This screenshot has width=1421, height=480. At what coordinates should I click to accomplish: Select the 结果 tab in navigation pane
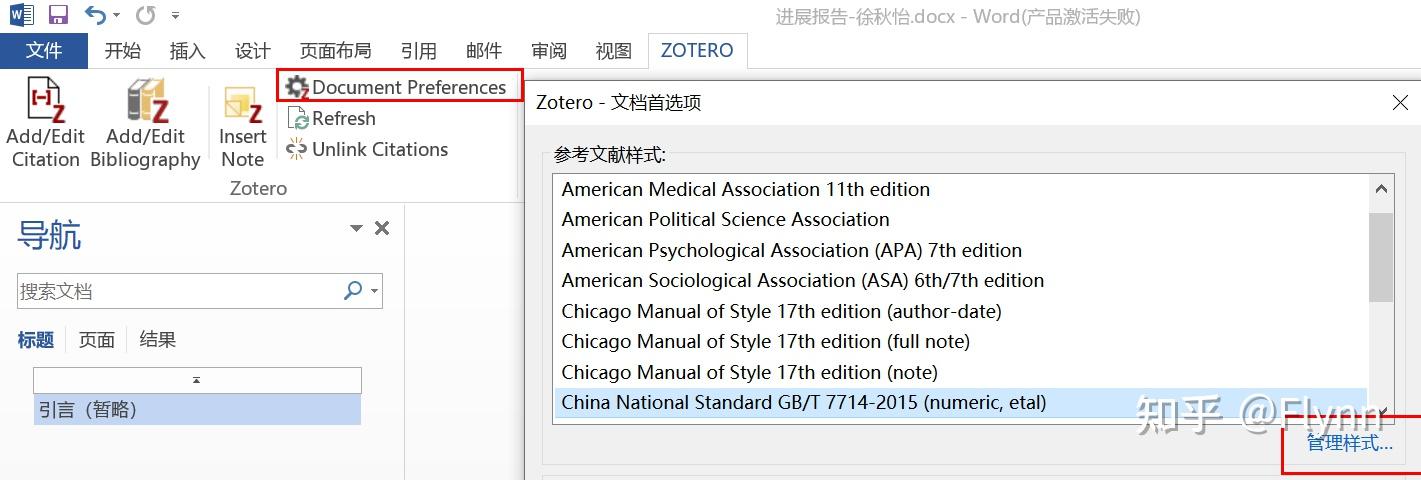click(158, 340)
